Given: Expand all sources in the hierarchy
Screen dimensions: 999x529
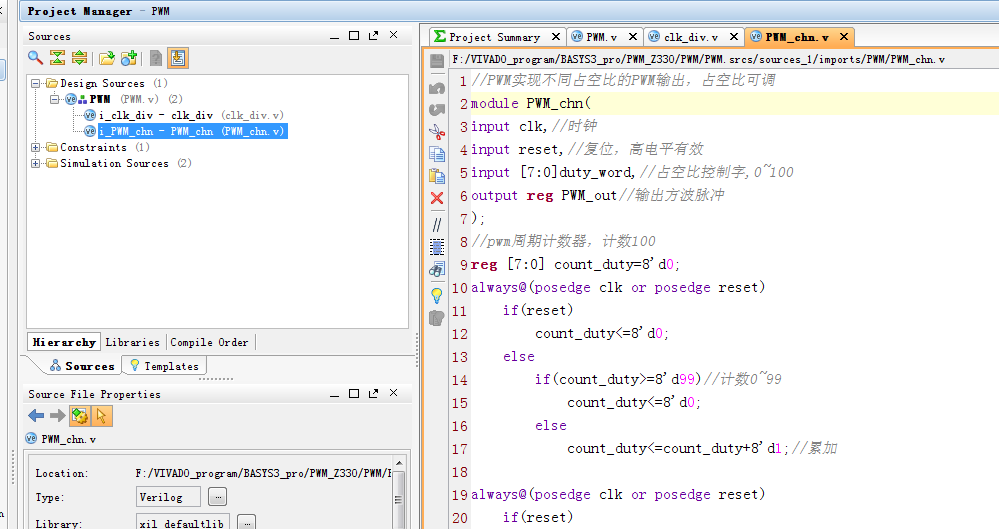Looking at the screenshot, I should tap(79, 58).
